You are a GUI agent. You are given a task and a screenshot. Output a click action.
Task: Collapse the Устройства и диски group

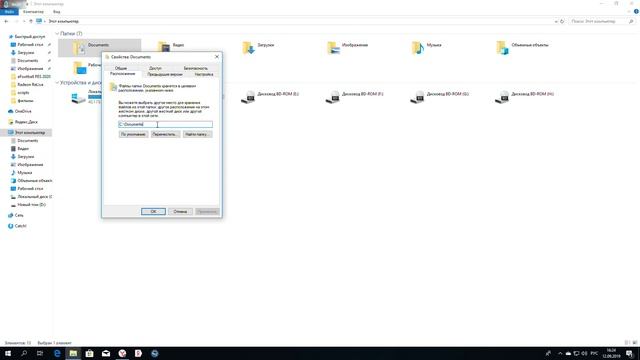coord(57,83)
